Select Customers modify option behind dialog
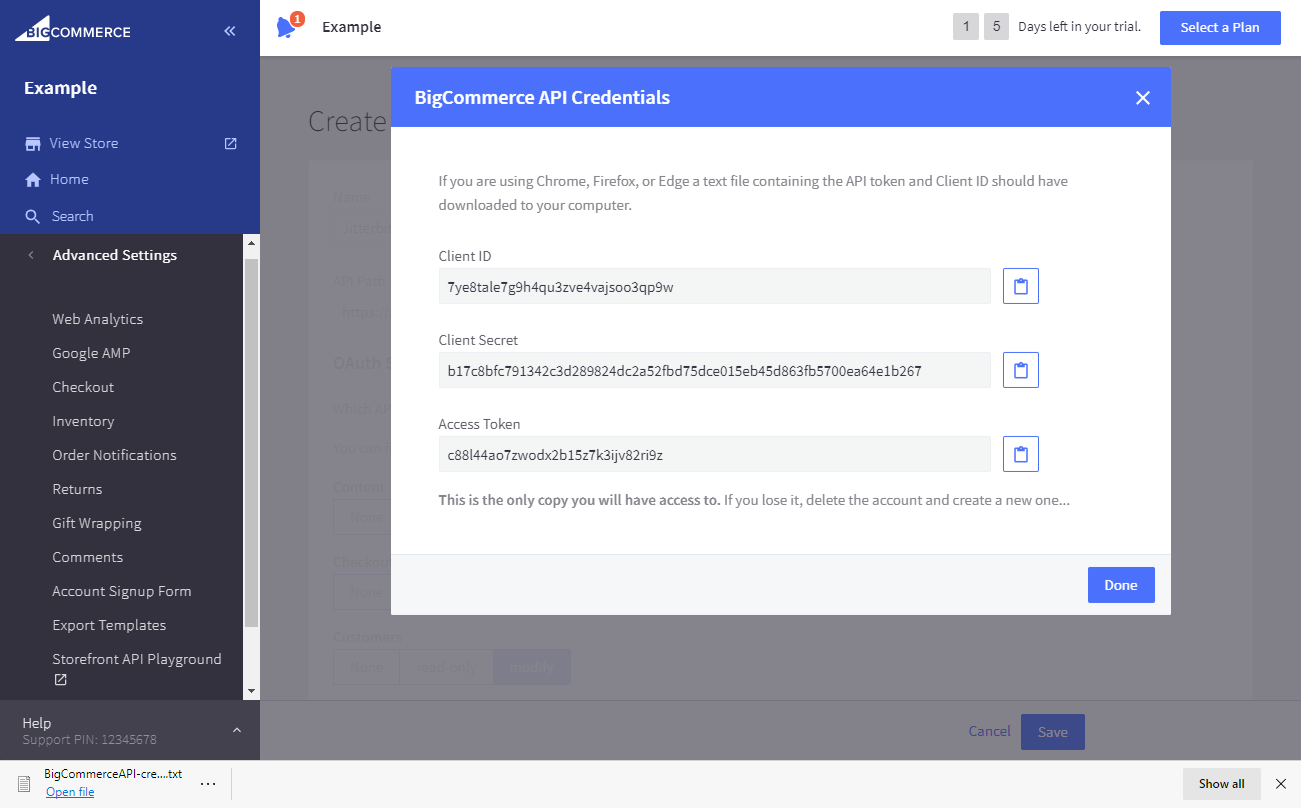1301x808 pixels. [532, 667]
